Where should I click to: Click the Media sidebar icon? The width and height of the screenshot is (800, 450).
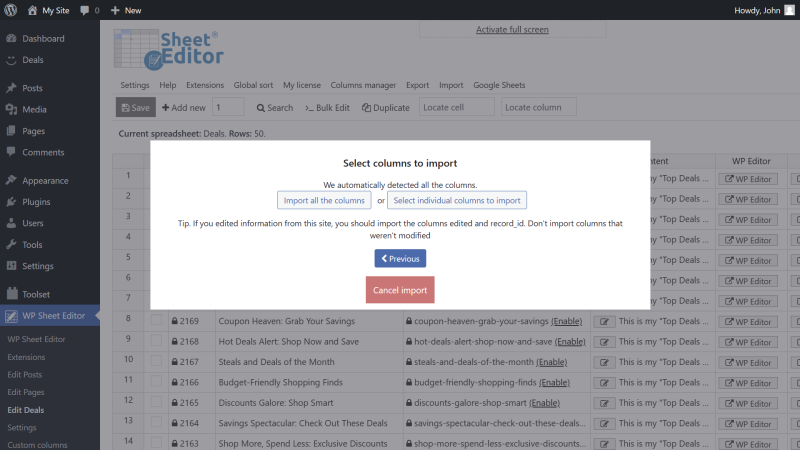coord(11,109)
